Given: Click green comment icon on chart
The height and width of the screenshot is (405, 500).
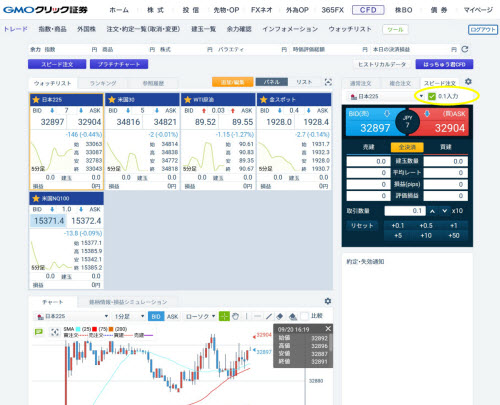Looking at the screenshot, I should point(39,332).
